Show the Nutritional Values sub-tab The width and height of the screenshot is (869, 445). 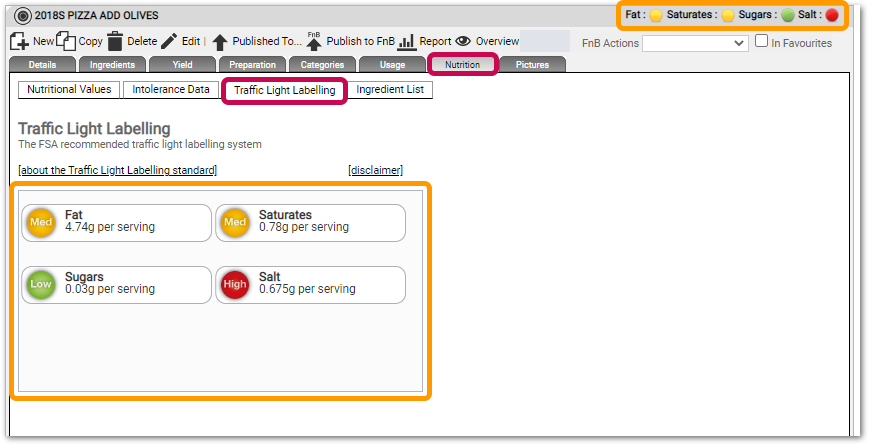(69, 89)
